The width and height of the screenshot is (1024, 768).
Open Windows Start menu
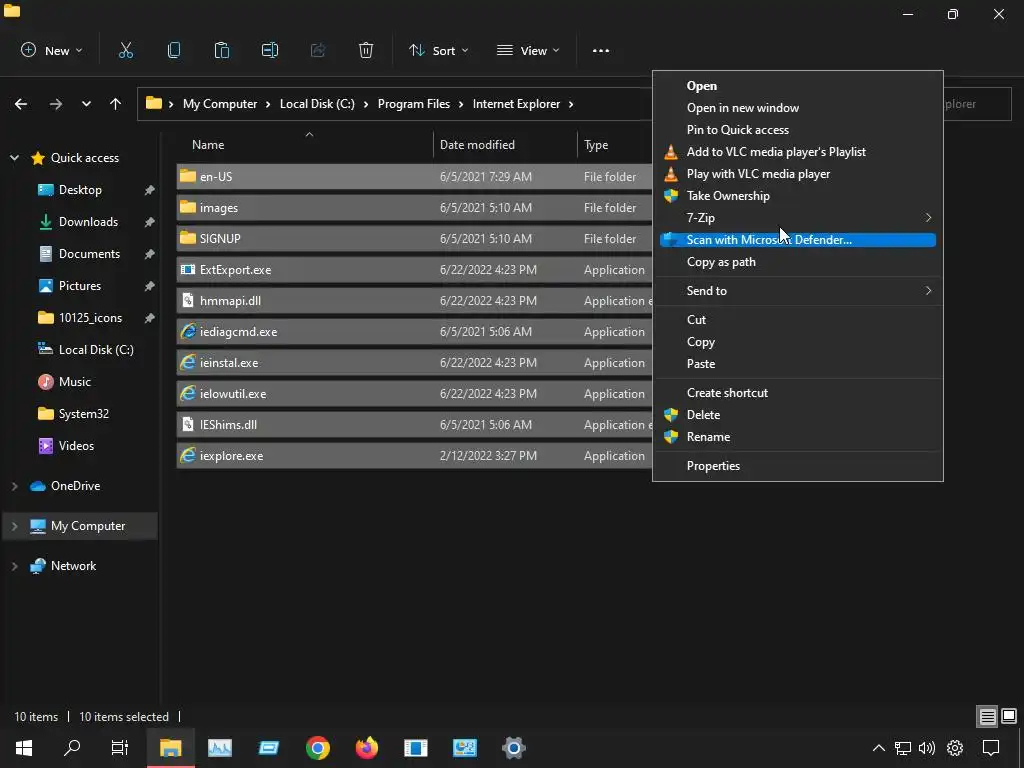[24, 748]
